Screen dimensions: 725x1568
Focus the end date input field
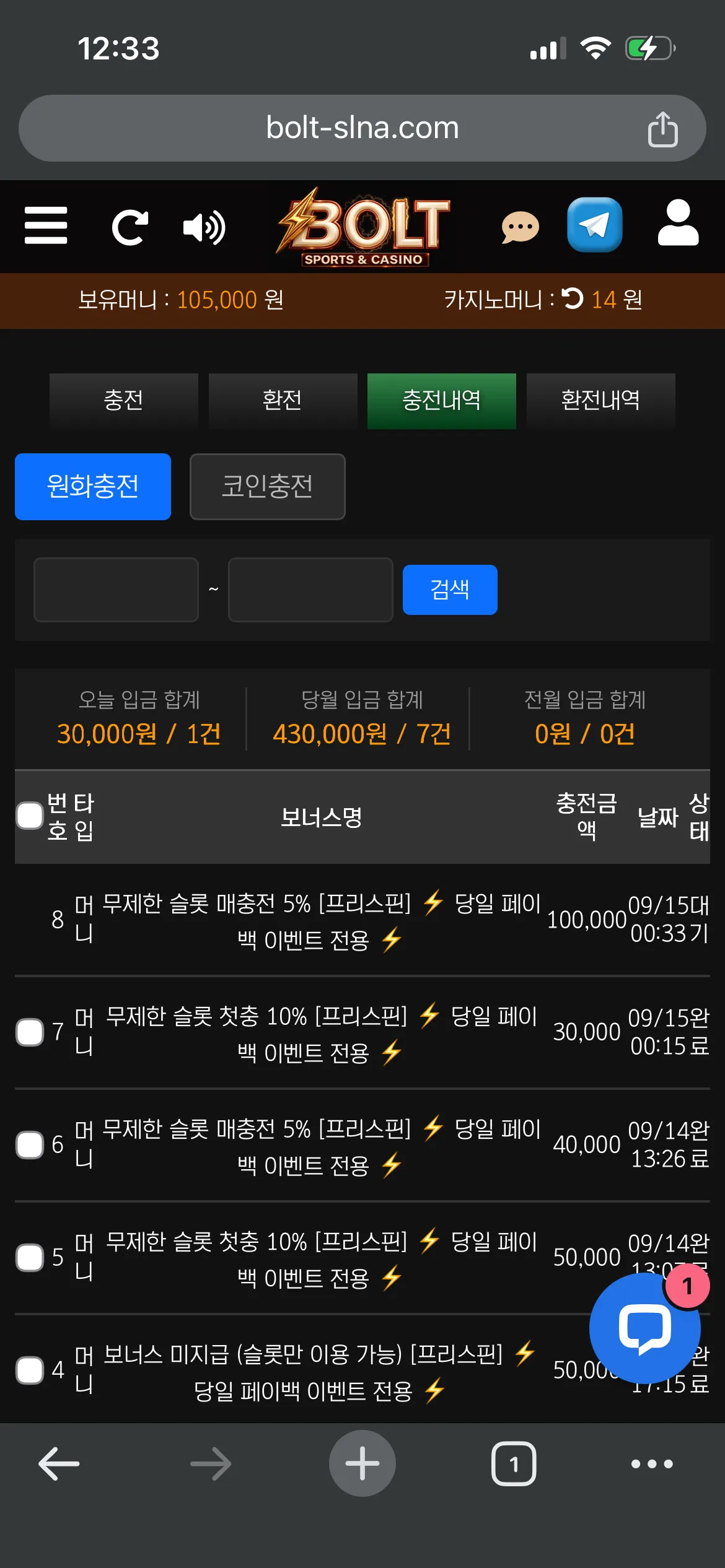[x=310, y=590]
